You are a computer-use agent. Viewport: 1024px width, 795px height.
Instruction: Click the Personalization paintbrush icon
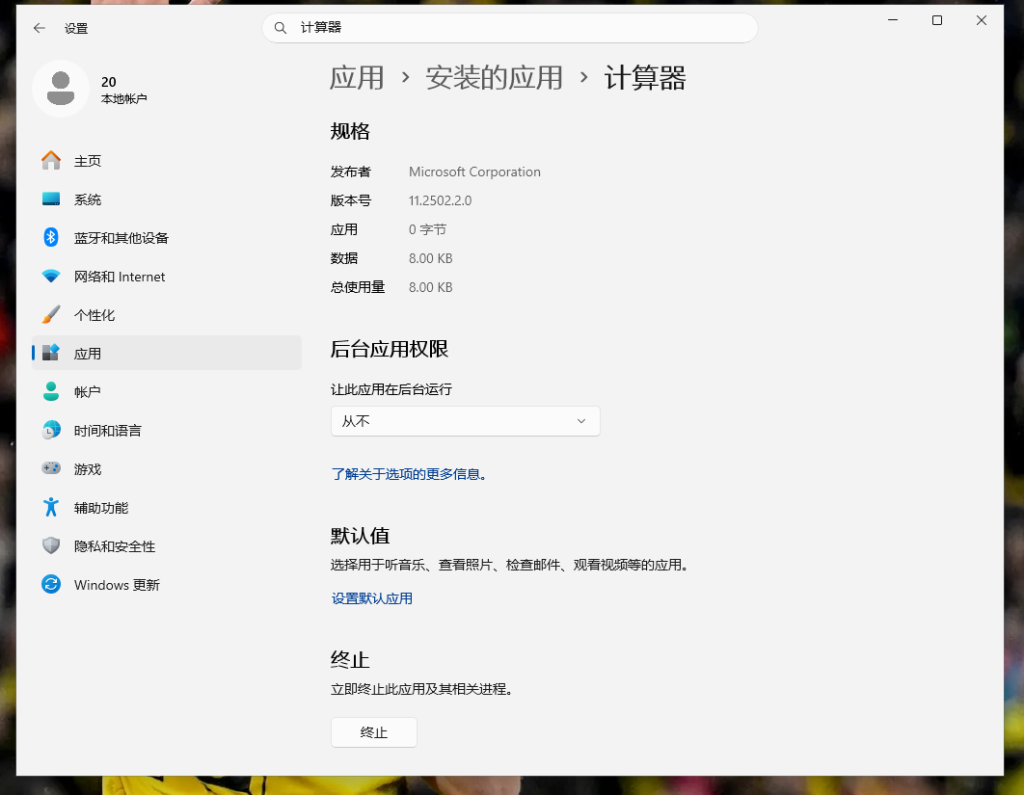pos(51,314)
